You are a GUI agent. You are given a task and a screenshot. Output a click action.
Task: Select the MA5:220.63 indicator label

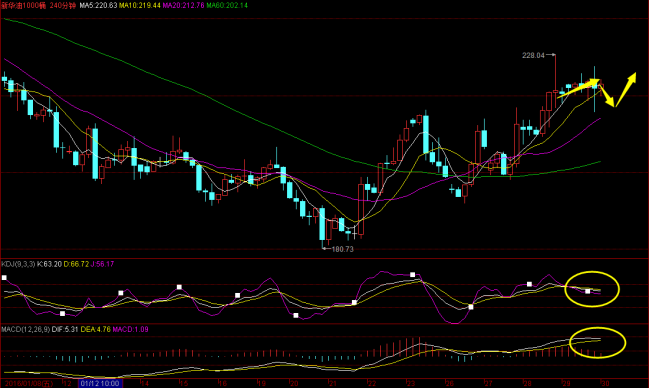(98, 5)
